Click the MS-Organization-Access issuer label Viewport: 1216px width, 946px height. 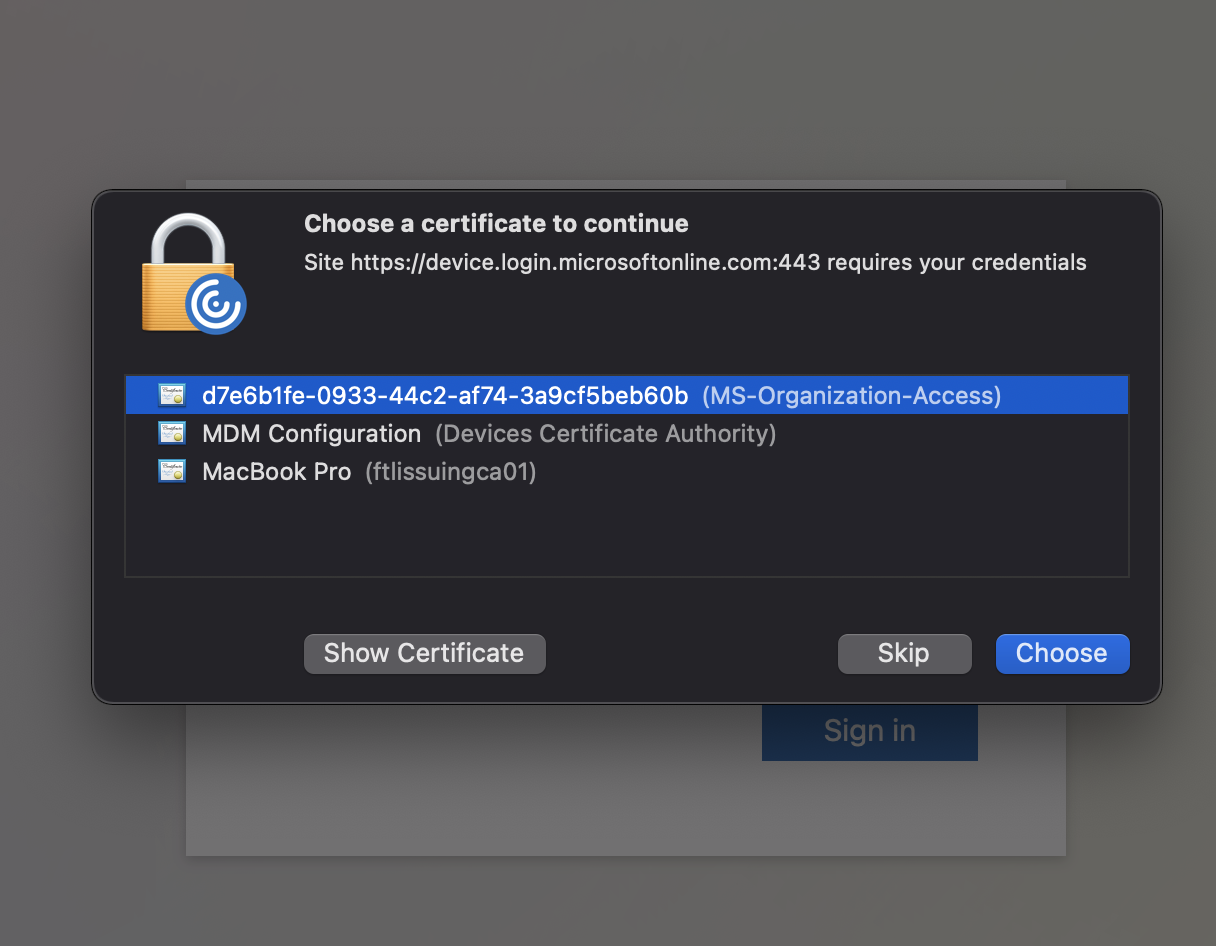tap(851, 396)
